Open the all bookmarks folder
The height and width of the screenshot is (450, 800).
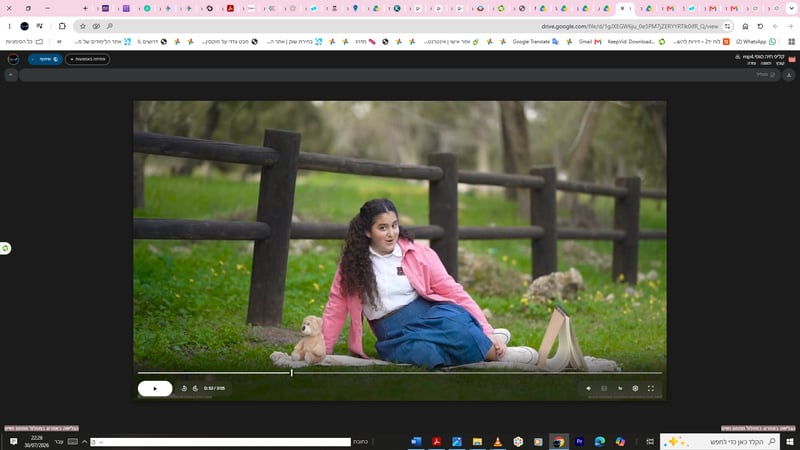click(x=24, y=42)
